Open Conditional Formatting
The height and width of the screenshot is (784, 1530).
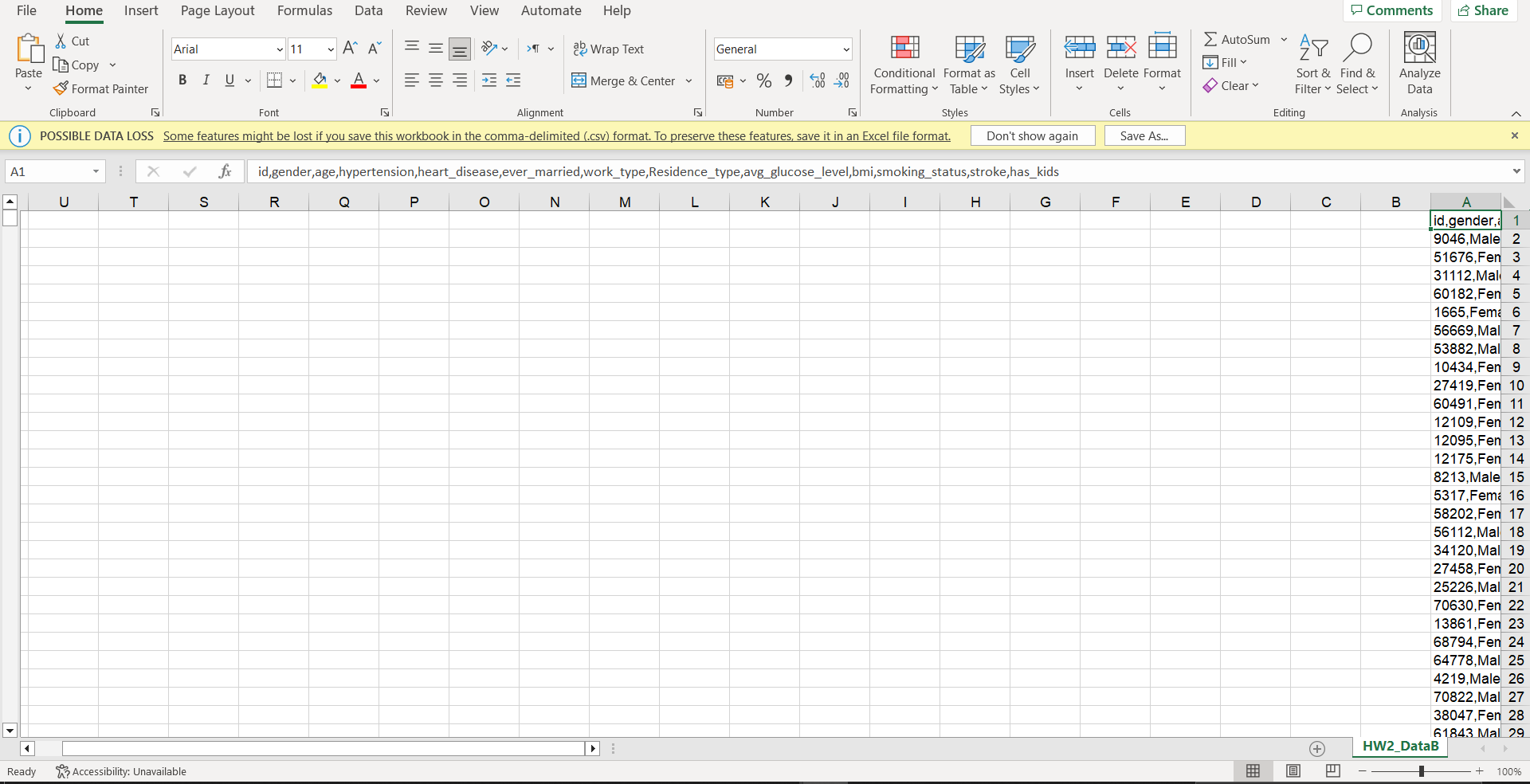click(x=904, y=65)
